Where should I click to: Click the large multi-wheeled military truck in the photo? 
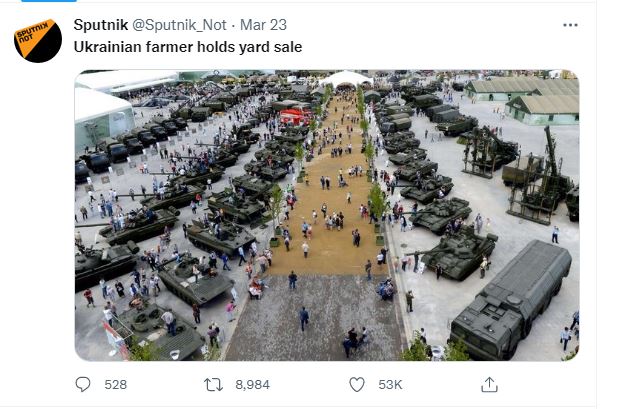click(x=511, y=297)
